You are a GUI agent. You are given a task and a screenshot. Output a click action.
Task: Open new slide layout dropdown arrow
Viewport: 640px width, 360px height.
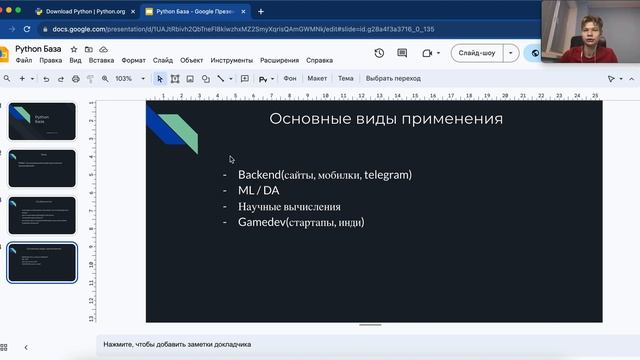coord(32,78)
